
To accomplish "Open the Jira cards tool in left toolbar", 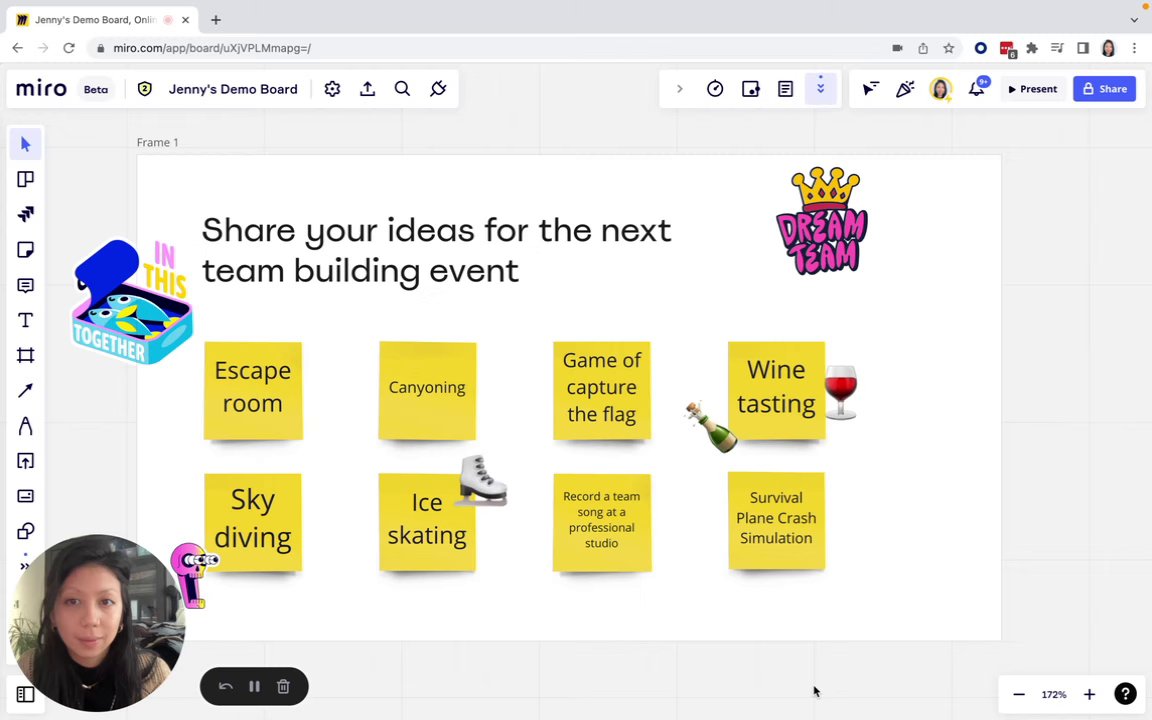I will (x=26, y=214).
